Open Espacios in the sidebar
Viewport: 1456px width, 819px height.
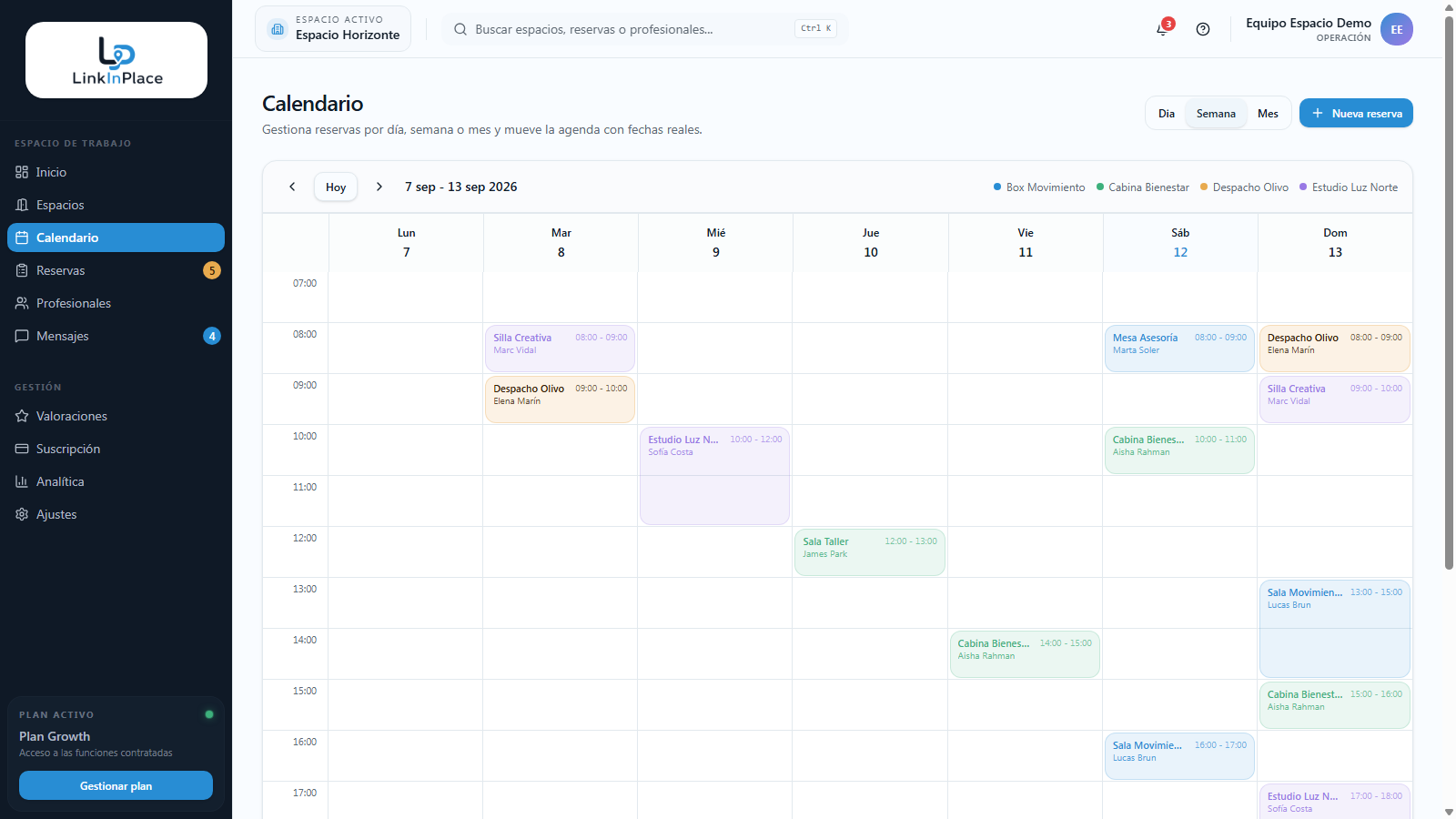click(116, 205)
